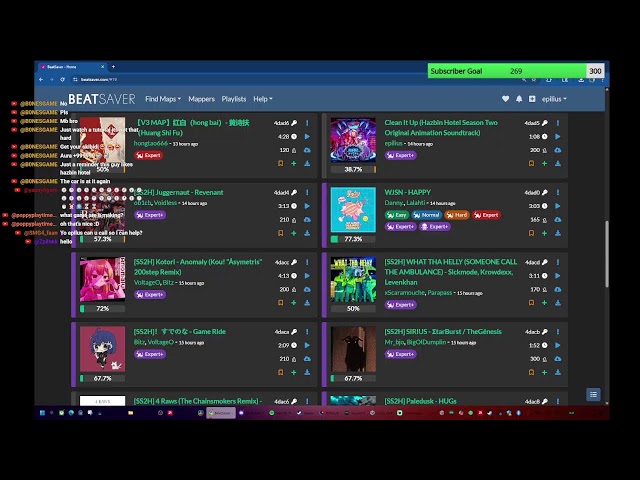One-click install cloud icon for WHAT THA HELLY
The image size is (640, 480).
(558, 289)
